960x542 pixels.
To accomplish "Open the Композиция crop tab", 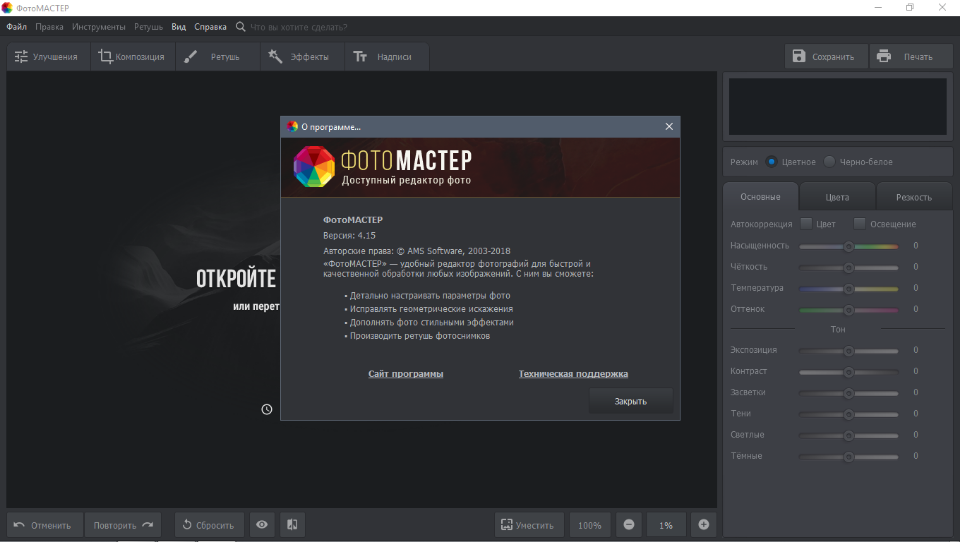I will [132, 57].
